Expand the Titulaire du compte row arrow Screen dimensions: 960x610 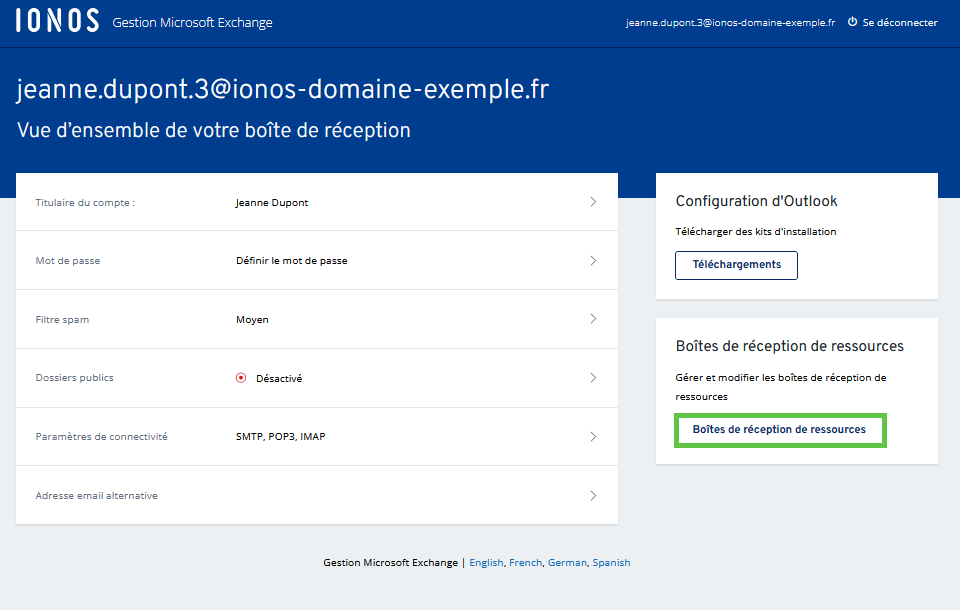pos(593,202)
